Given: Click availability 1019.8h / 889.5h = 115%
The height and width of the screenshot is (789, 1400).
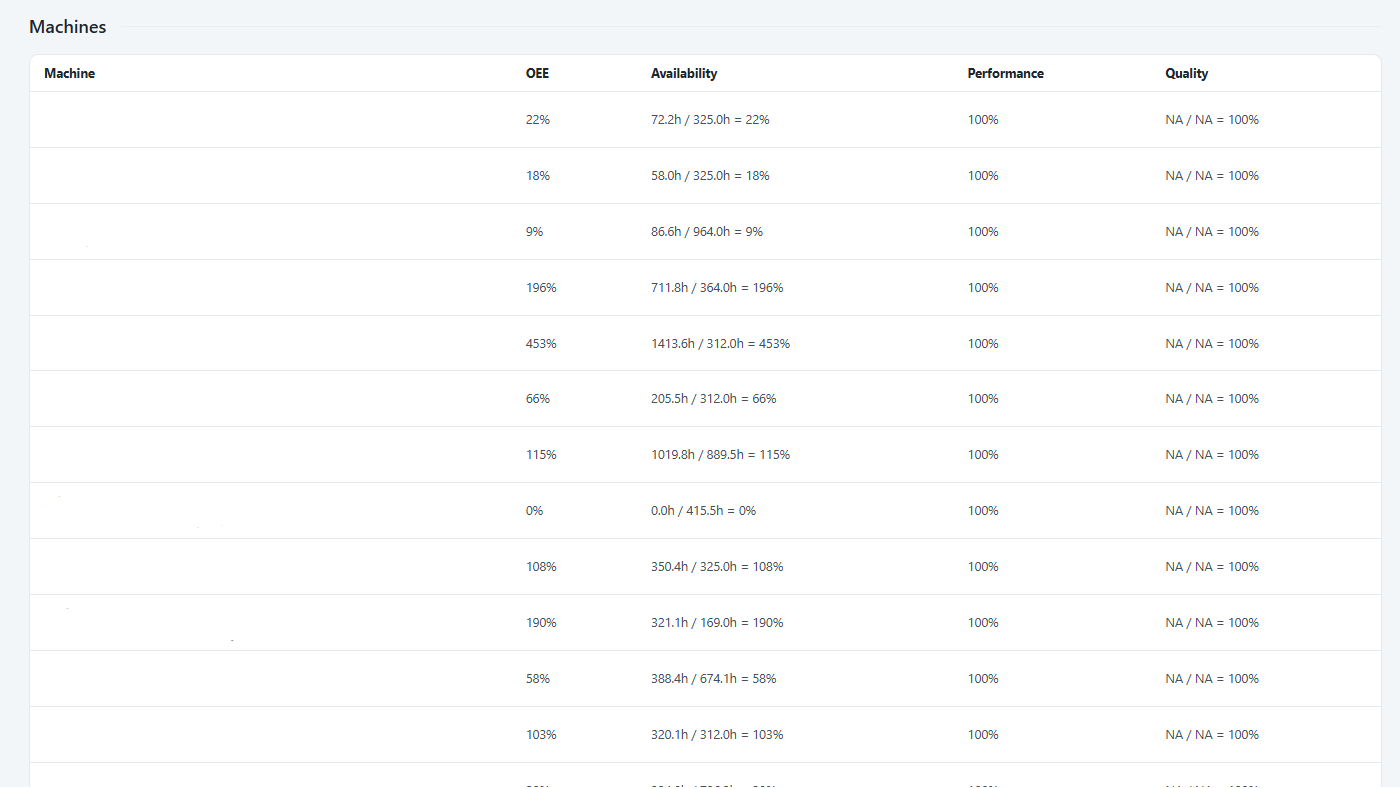Looking at the screenshot, I should coord(720,455).
